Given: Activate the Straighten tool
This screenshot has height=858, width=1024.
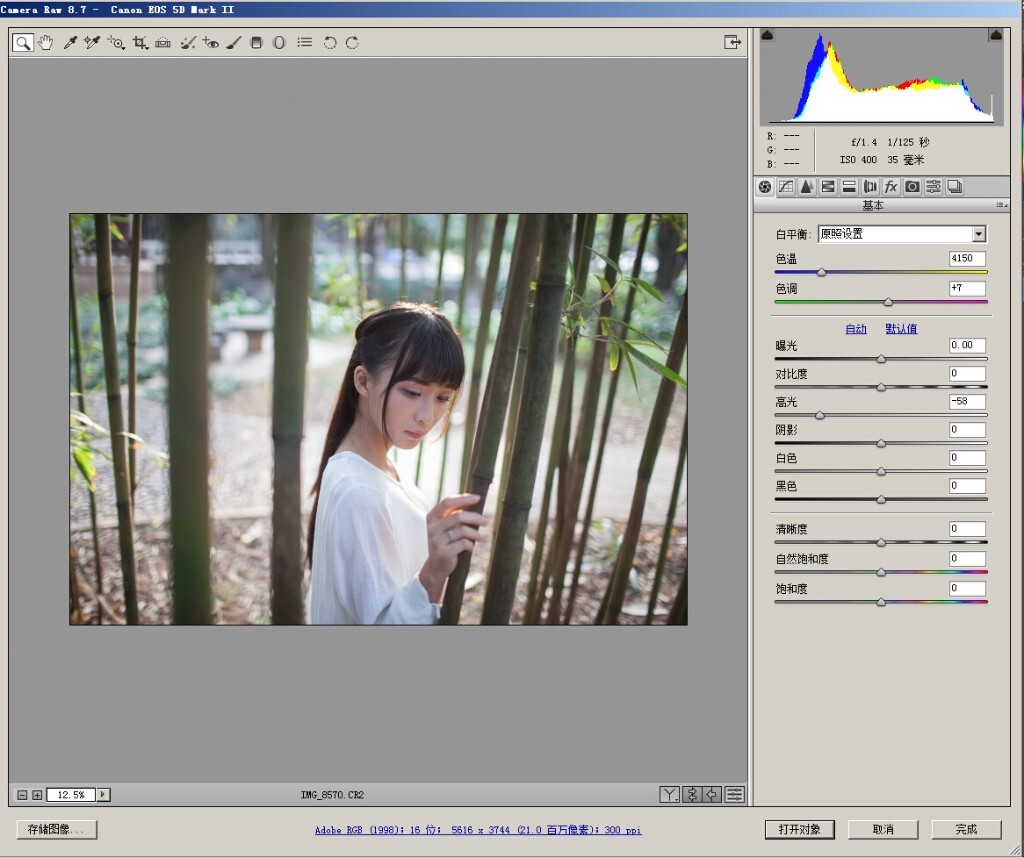Looking at the screenshot, I should pos(163,43).
